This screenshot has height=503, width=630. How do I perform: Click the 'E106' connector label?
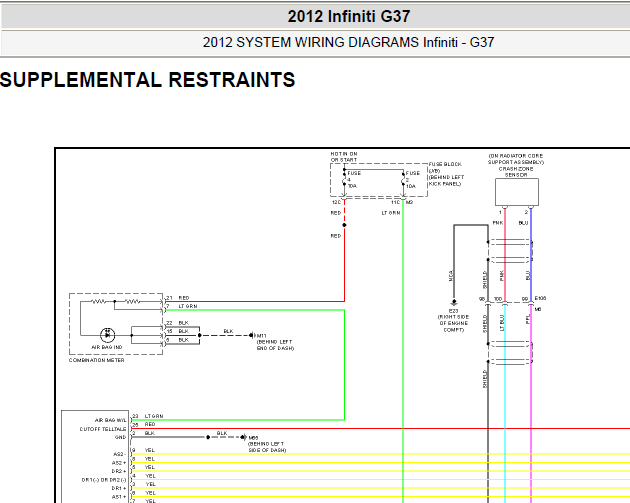[540, 298]
